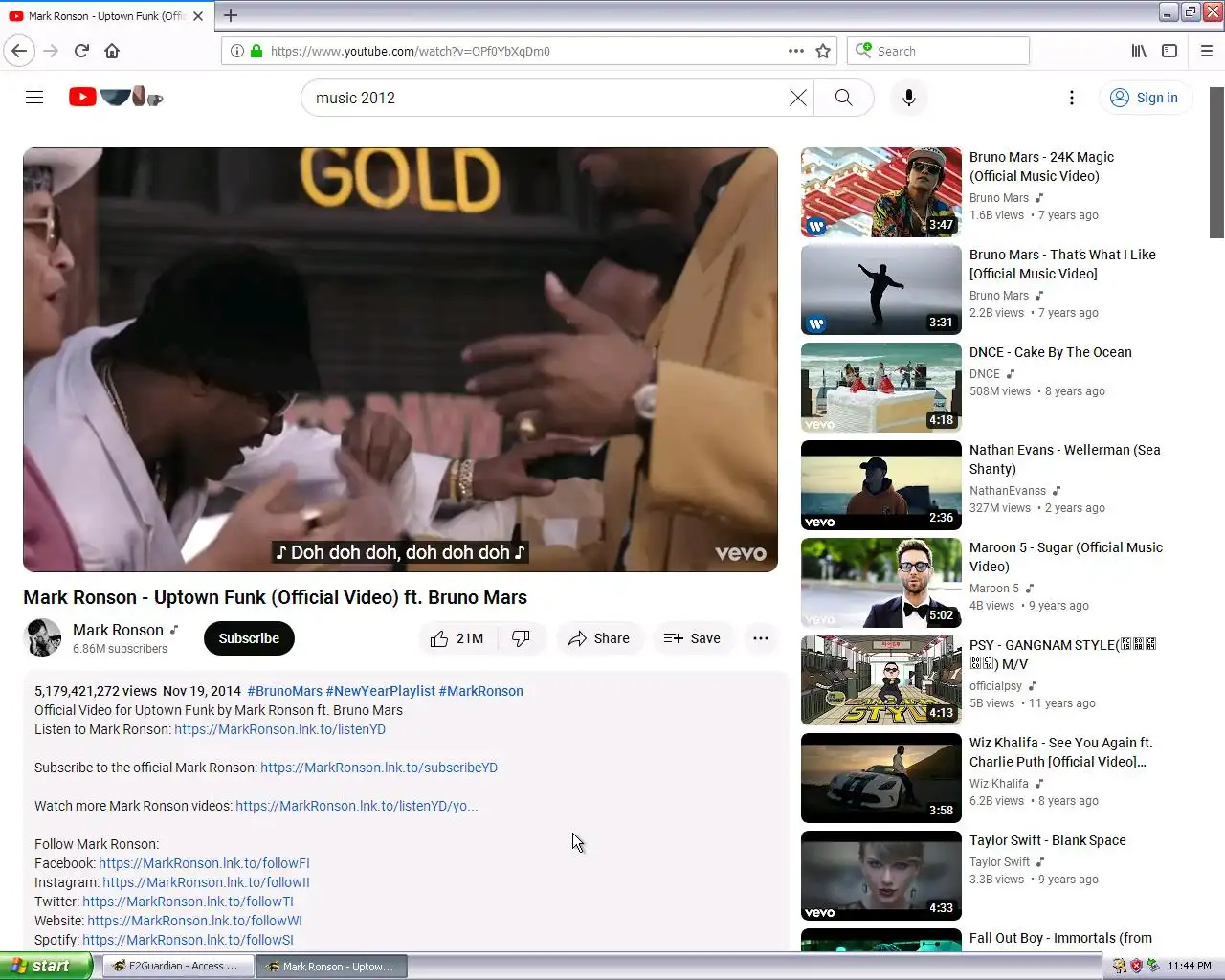Open the NathanEvanss channel name

click(1008, 491)
